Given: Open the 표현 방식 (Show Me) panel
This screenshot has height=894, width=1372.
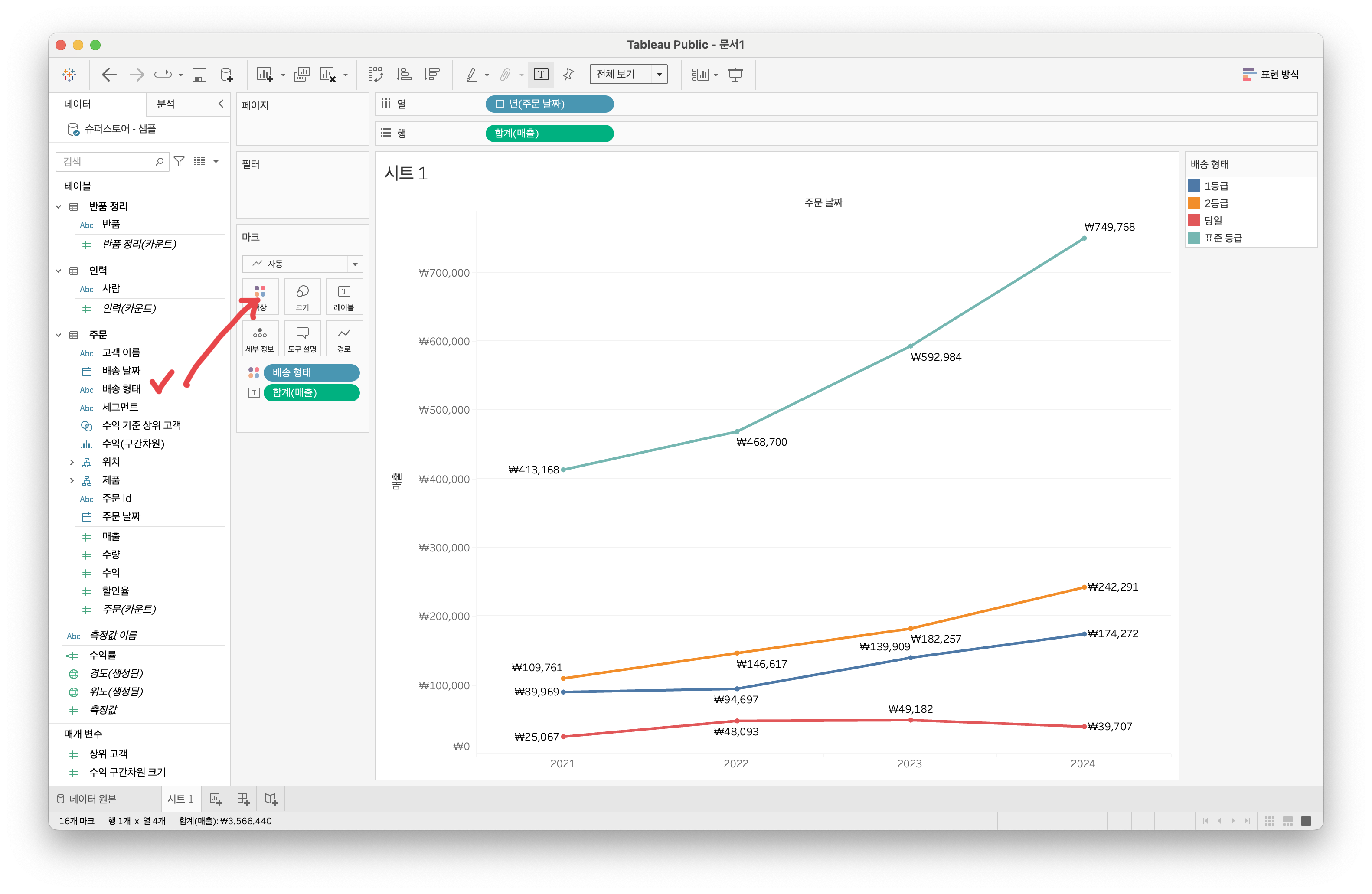Looking at the screenshot, I should click(1271, 75).
